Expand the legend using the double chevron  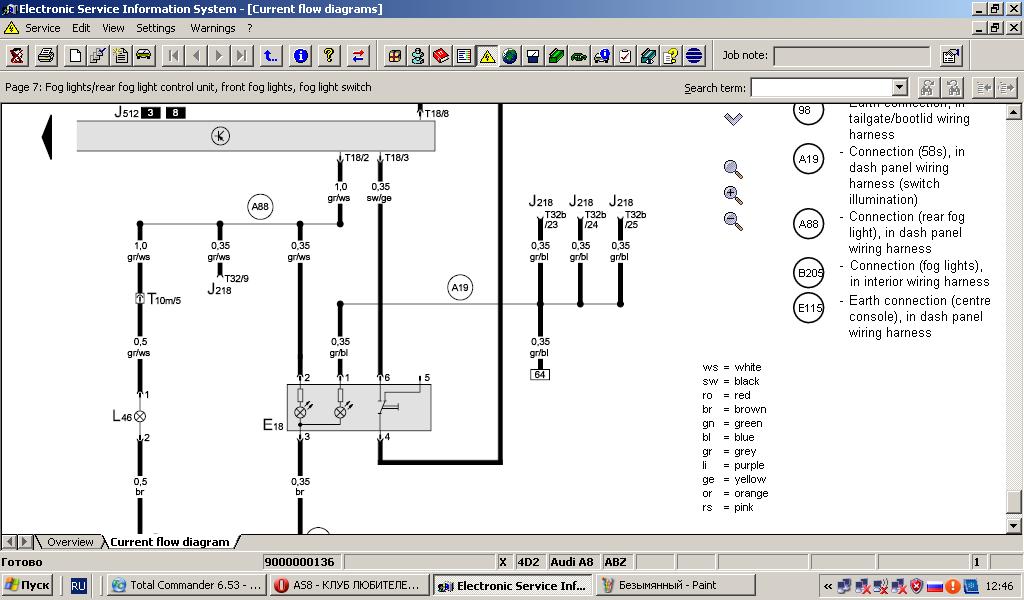[x=733, y=119]
